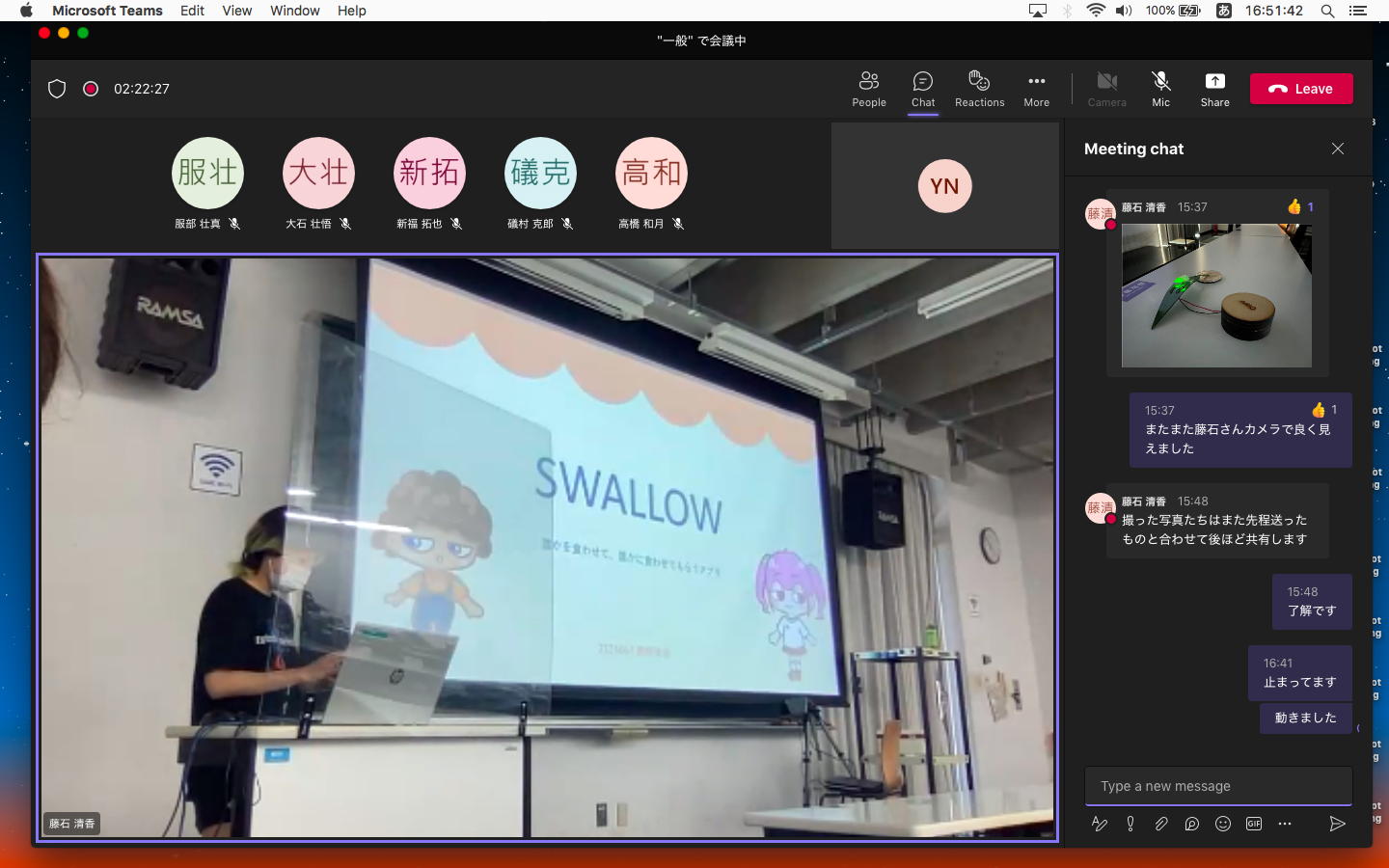The width and height of the screenshot is (1389, 868).
Task: Click the shield security icon
Action: 57,89
